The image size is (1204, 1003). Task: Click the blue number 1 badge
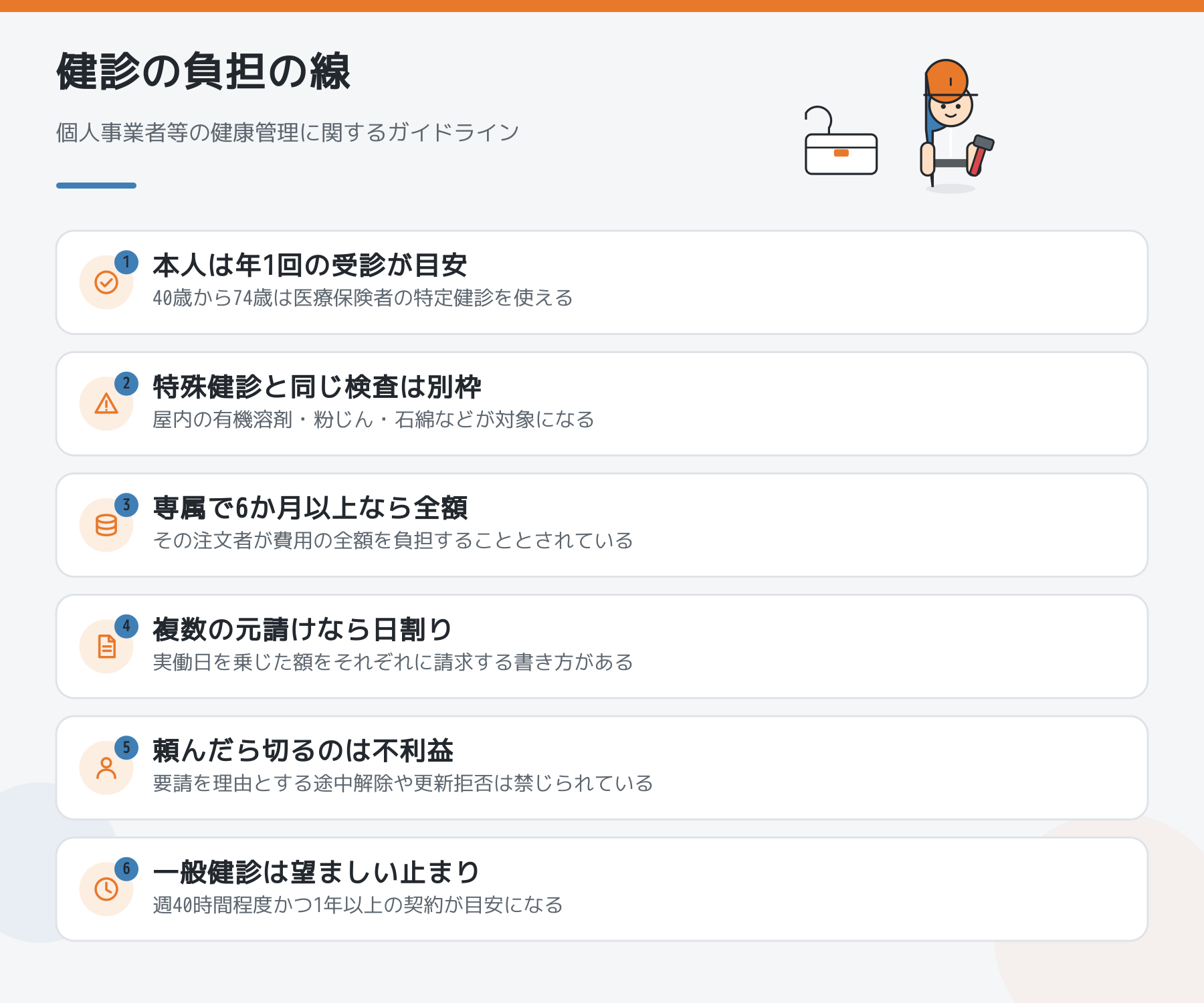126,262
